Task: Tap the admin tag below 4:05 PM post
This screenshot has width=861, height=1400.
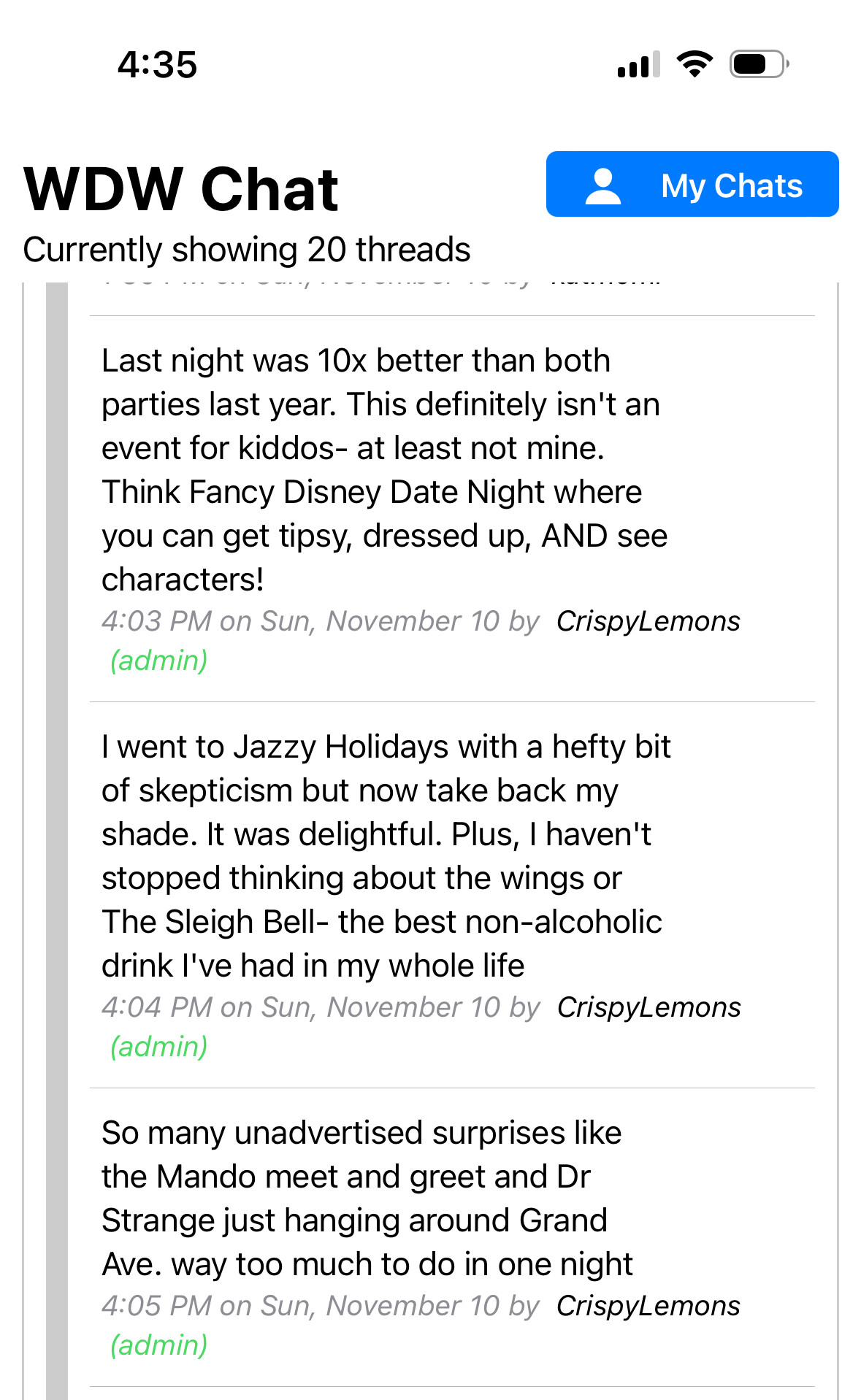Action: [159, 1345]
